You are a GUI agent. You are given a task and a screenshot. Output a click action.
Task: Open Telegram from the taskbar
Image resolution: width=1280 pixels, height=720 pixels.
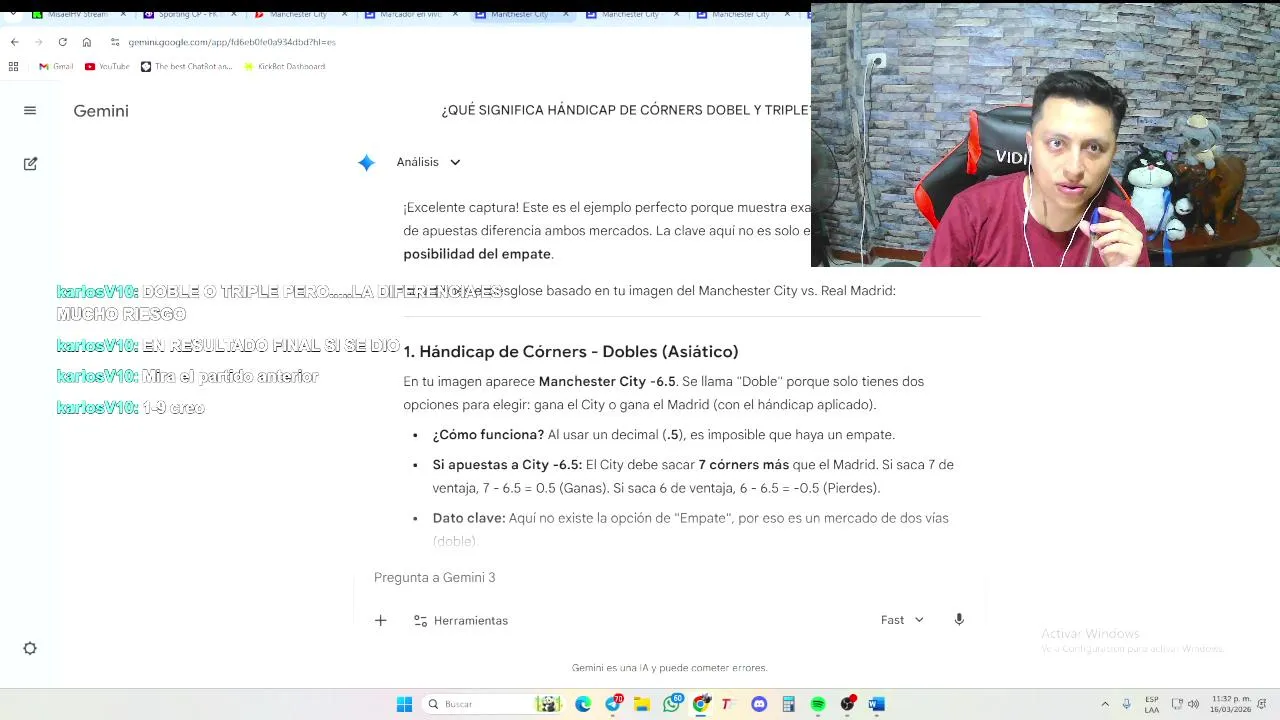pos(613,704)
